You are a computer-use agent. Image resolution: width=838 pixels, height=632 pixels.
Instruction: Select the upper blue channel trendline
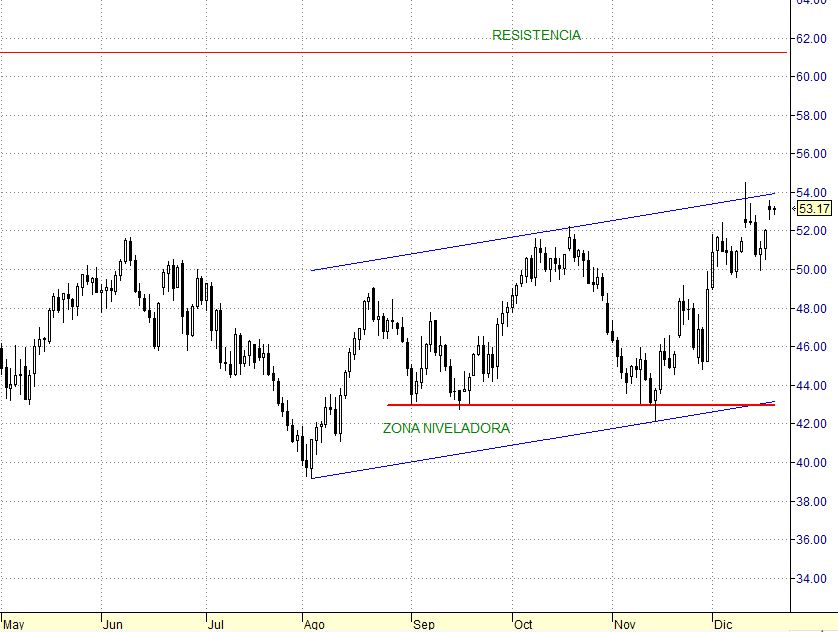(x=543, y=232)
